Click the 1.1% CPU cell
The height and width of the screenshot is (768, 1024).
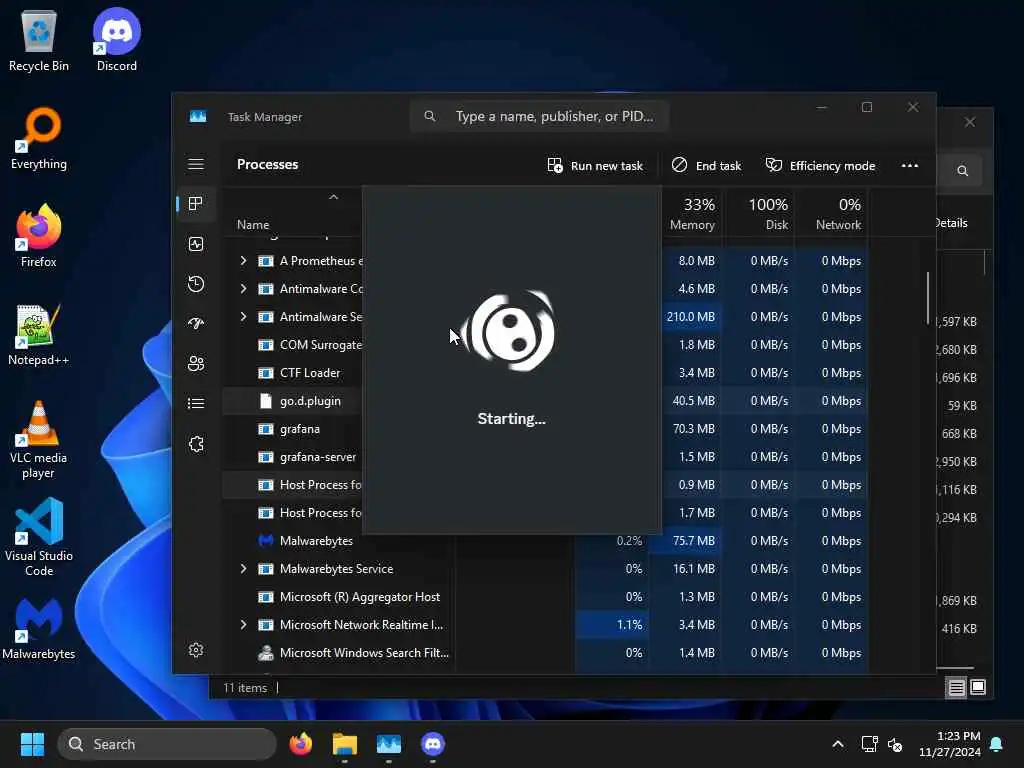click(613, 625)
